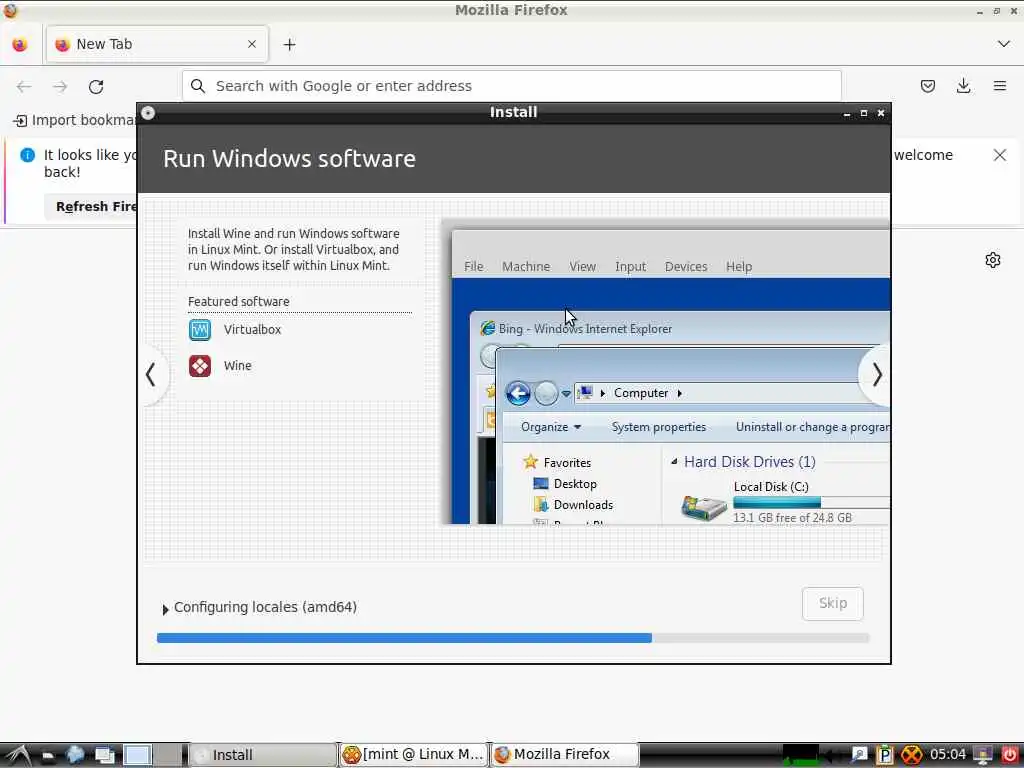This screenshot has width=1024, height=768.
Task: Open the Firefox downloads icon
Action: 963,86
